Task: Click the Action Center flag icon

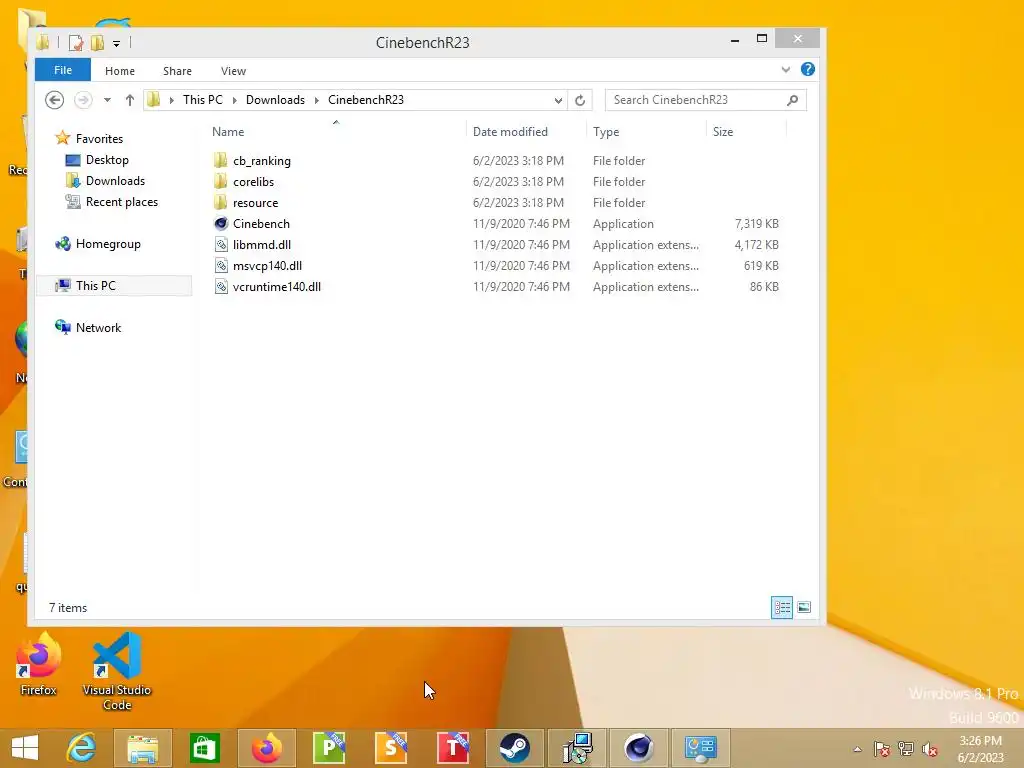Action: 882,749
